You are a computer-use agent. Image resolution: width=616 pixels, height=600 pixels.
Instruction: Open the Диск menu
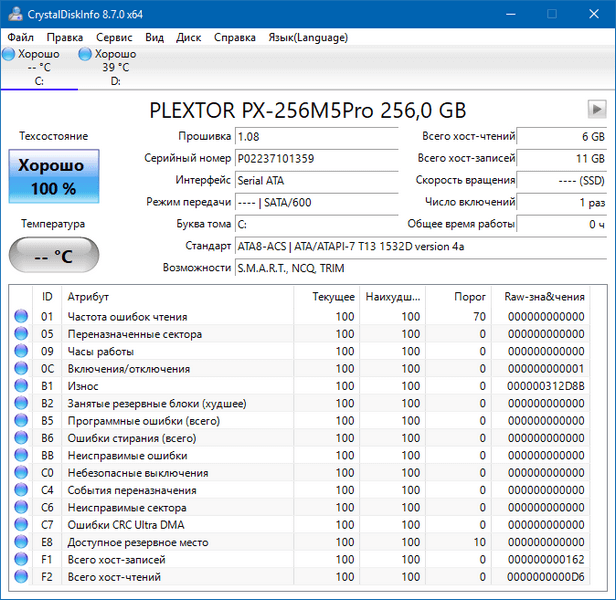point(188,38)
